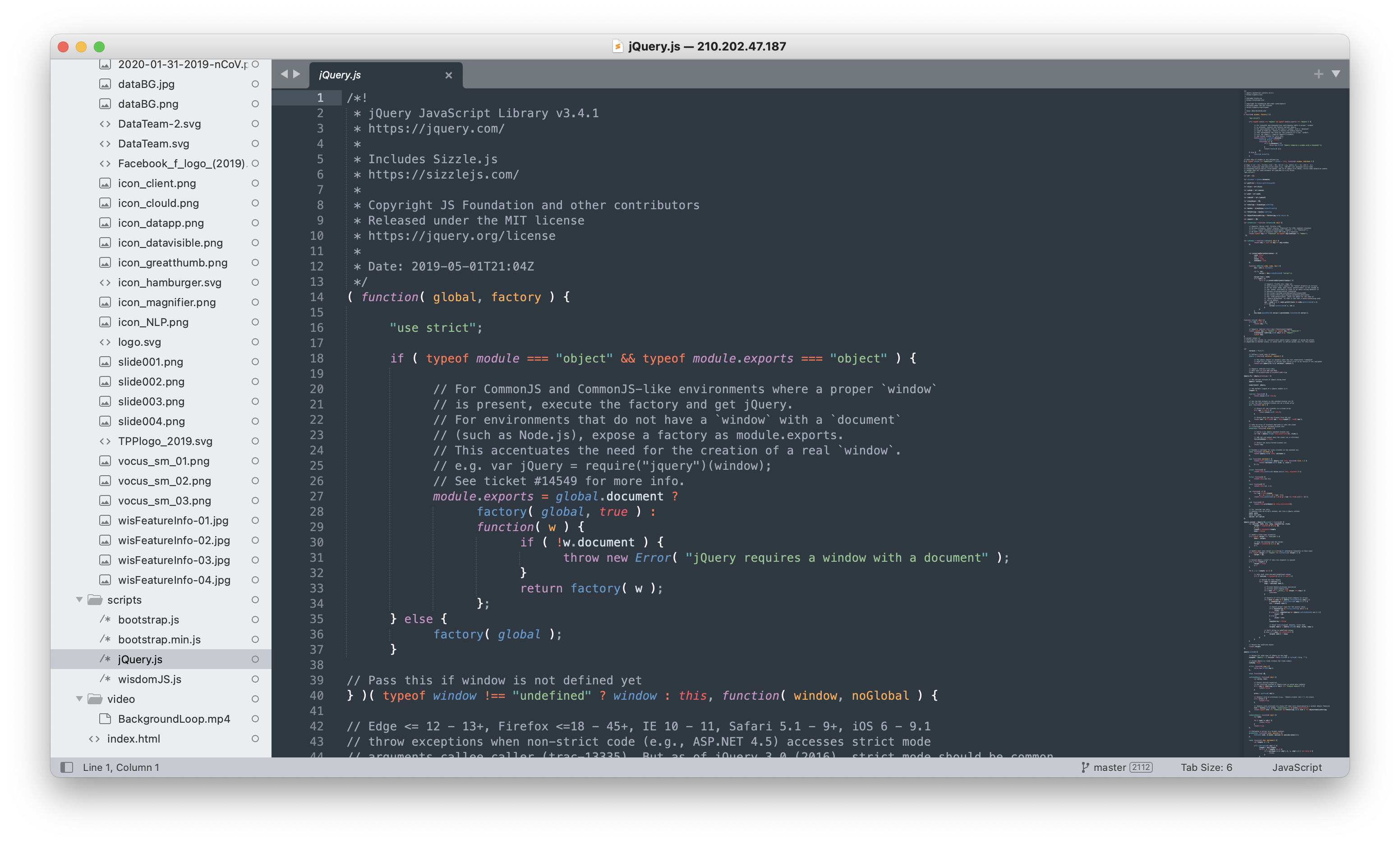Place cursor on "use strict" line

pyautogui.click(x=436, y=328)
